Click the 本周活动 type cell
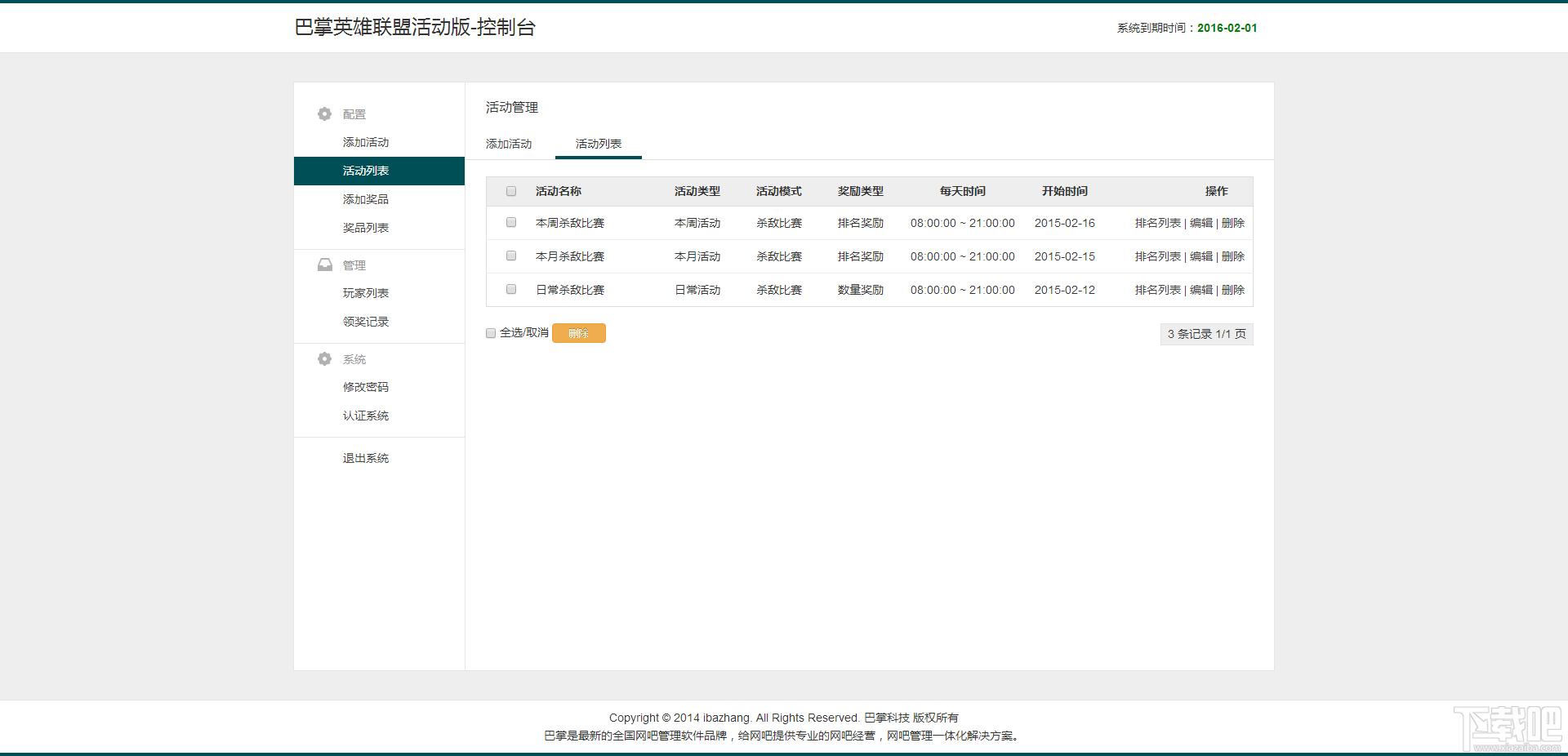This screenshot has width=1568, height=756. [x=697, y=223]
